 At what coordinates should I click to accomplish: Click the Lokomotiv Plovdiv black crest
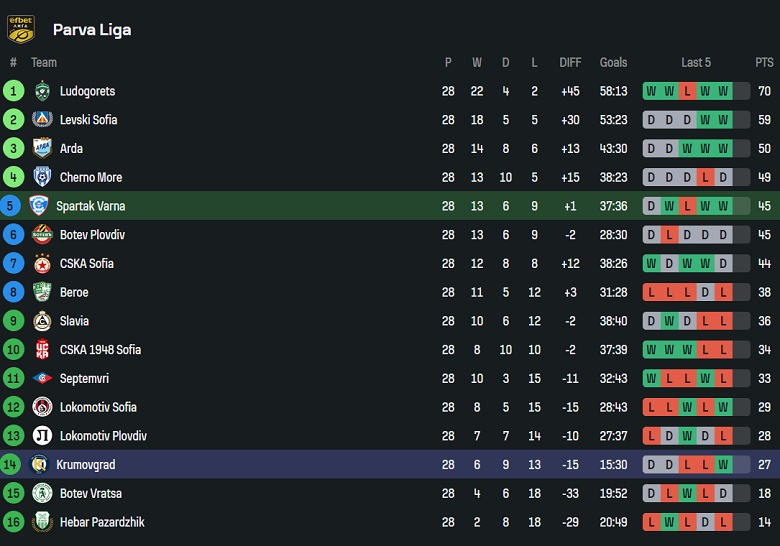[x=42, y=436]
